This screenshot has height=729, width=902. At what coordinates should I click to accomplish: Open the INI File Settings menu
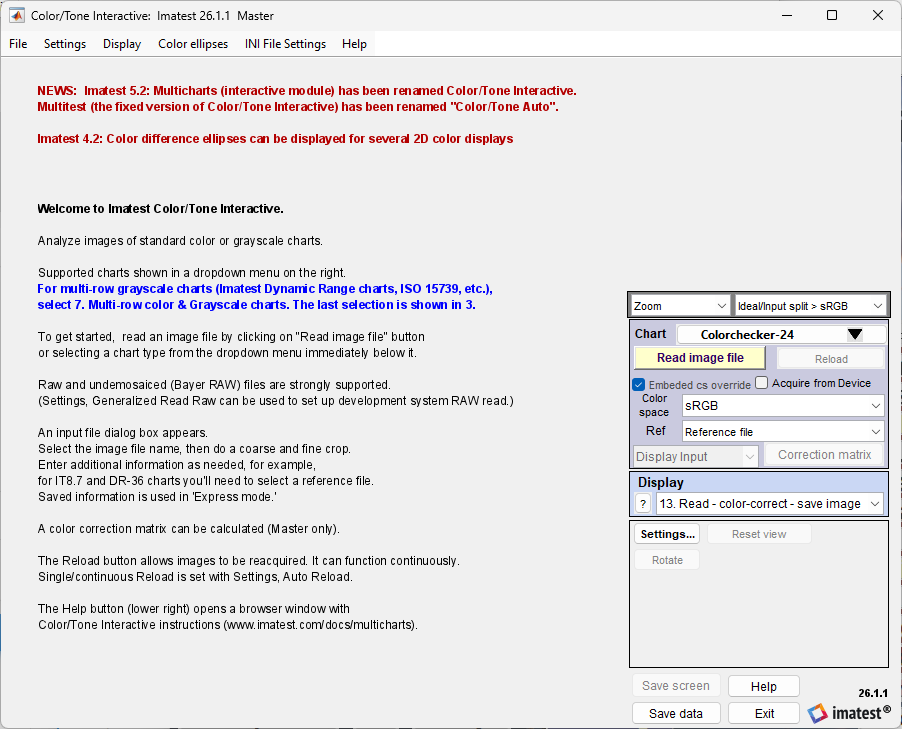[285, 44]
